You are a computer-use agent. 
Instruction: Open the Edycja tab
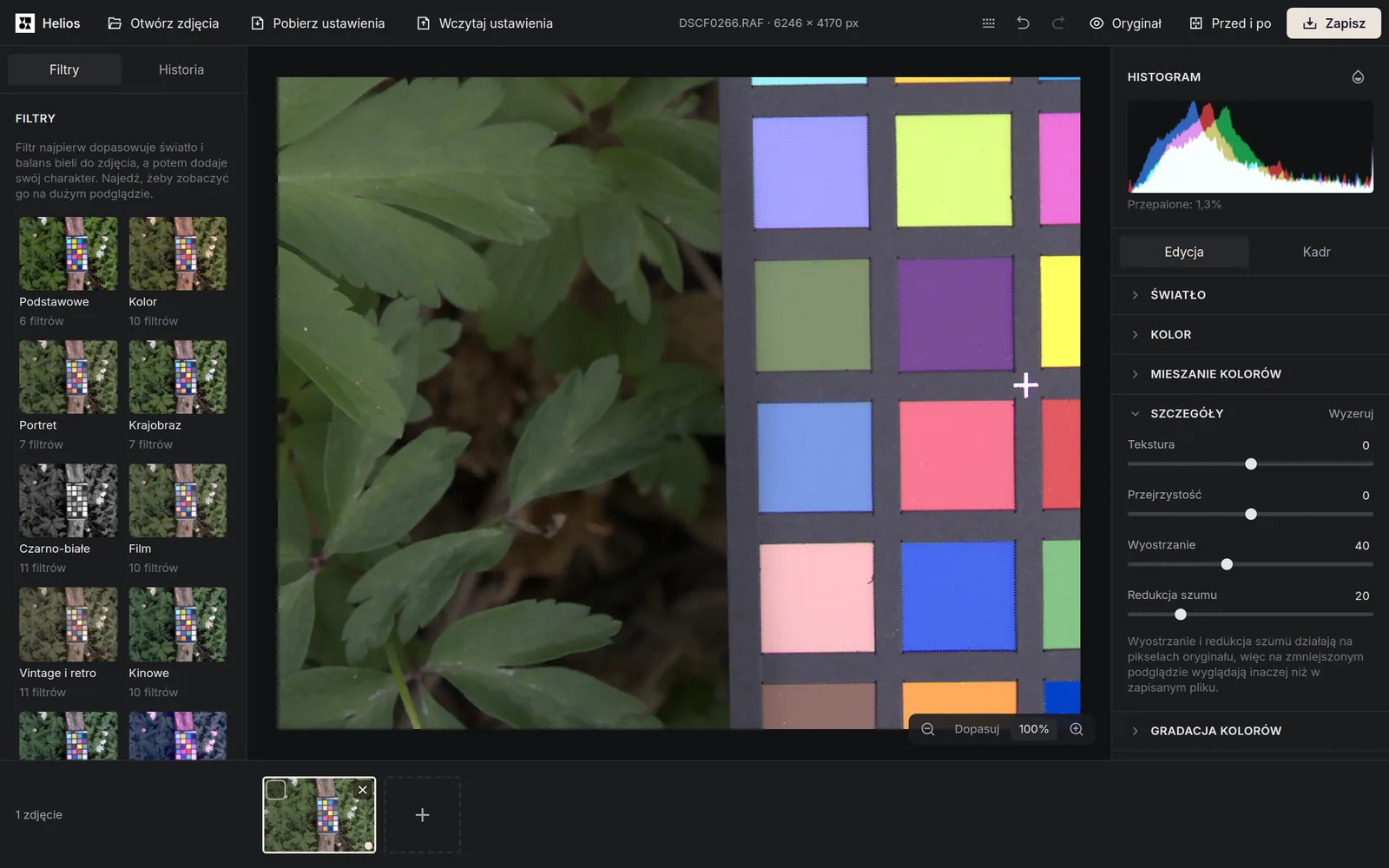[x=1184, y=252]
